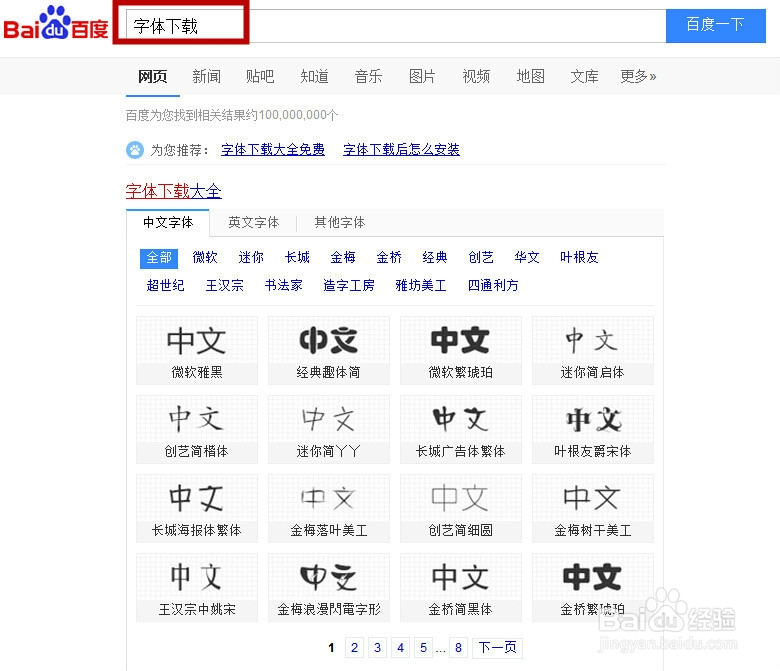The height and width of the screenshot is (671, 780).
Task: Go to font list page 8
Action: tap(458, 648)
